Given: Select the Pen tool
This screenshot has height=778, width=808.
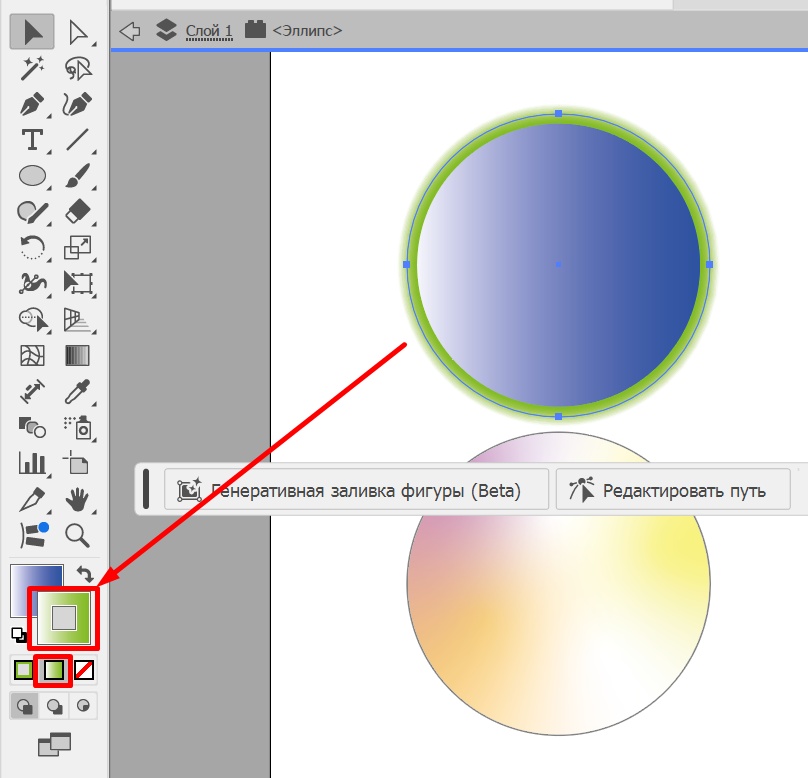Looking at the screenshot, I should point(32,104).
